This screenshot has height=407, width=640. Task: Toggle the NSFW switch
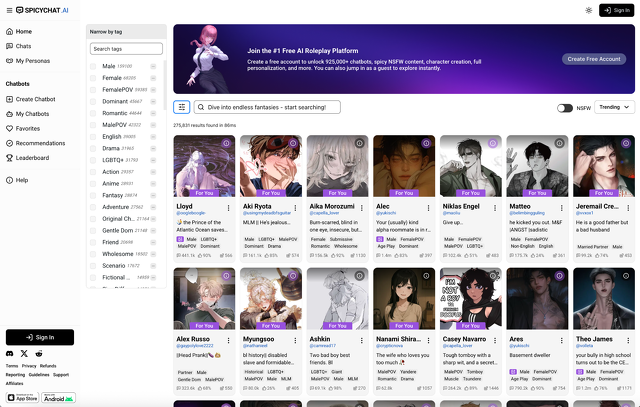565,108
